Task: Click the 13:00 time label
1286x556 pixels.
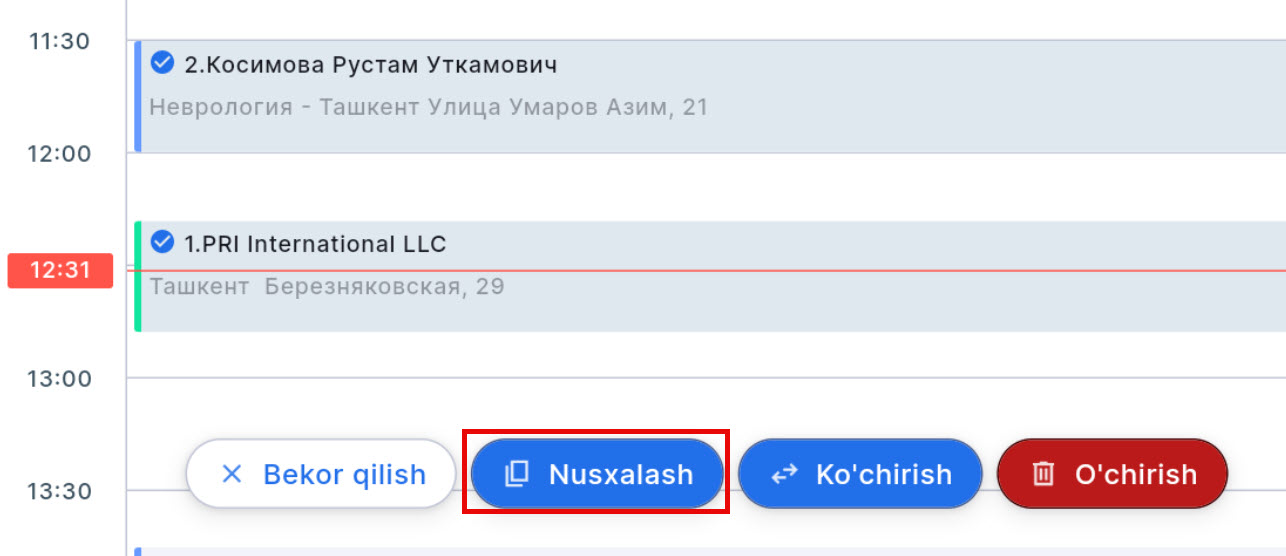Action: pyautogui.click(x=60, y=379)
